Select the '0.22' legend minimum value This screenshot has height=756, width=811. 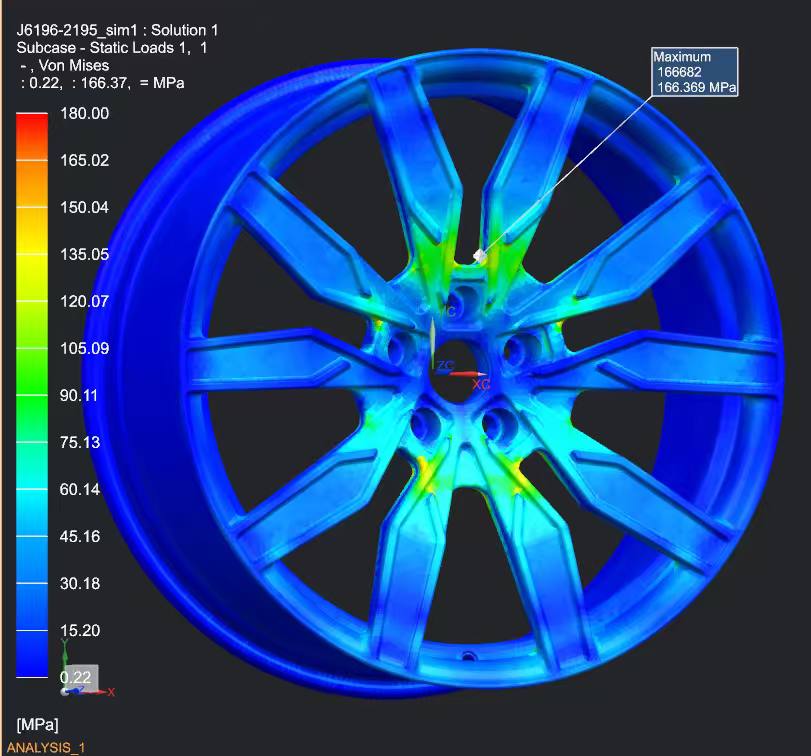click(76, 677)
